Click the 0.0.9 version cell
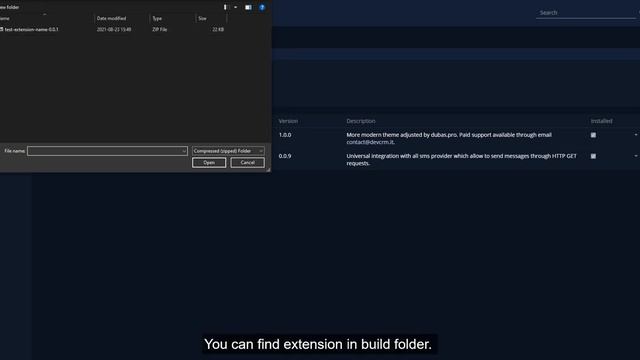Image resolution: width=640 pixels, height=360 pixels. coord(285,156)
